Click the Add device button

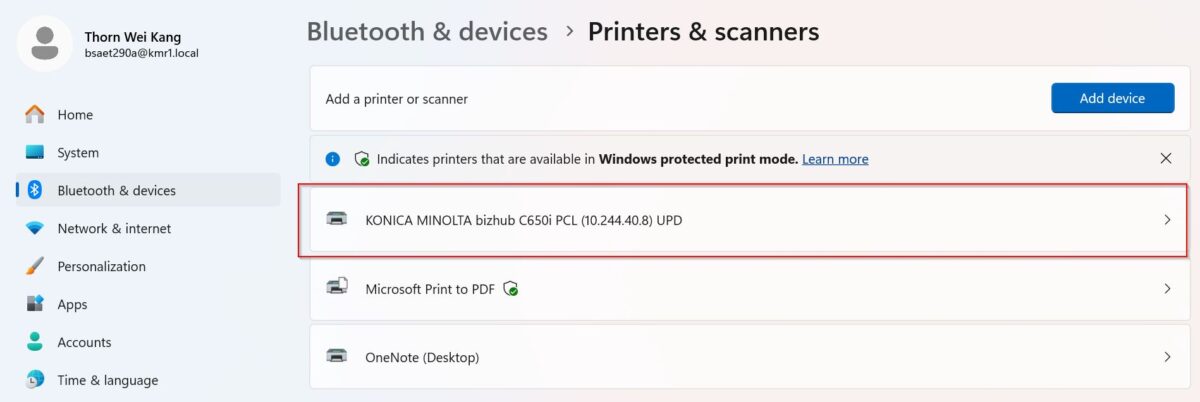1112,98
